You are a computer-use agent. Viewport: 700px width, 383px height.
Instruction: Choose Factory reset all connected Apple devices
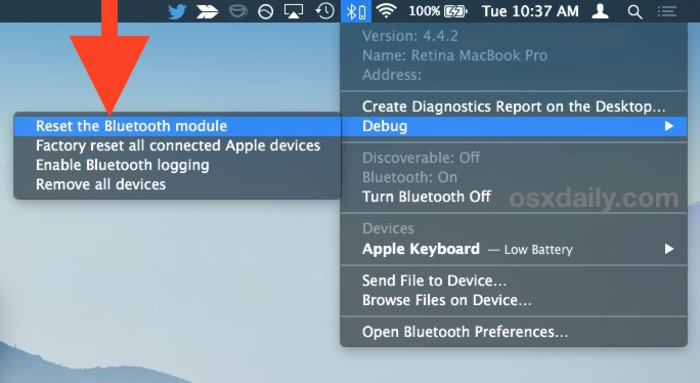click(x=177, y=146)
